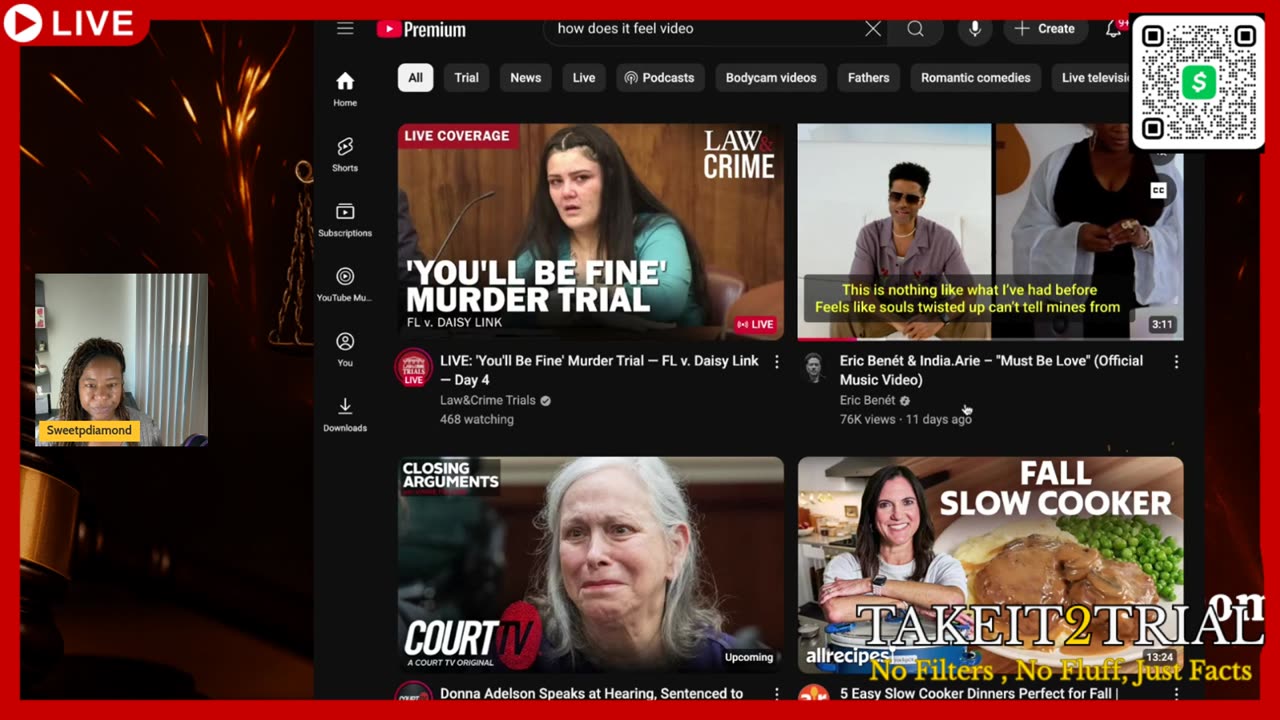This screenshot has width=1280, height=720.
Task: Select the Podcasts filter chip
Action: (659, 78)
